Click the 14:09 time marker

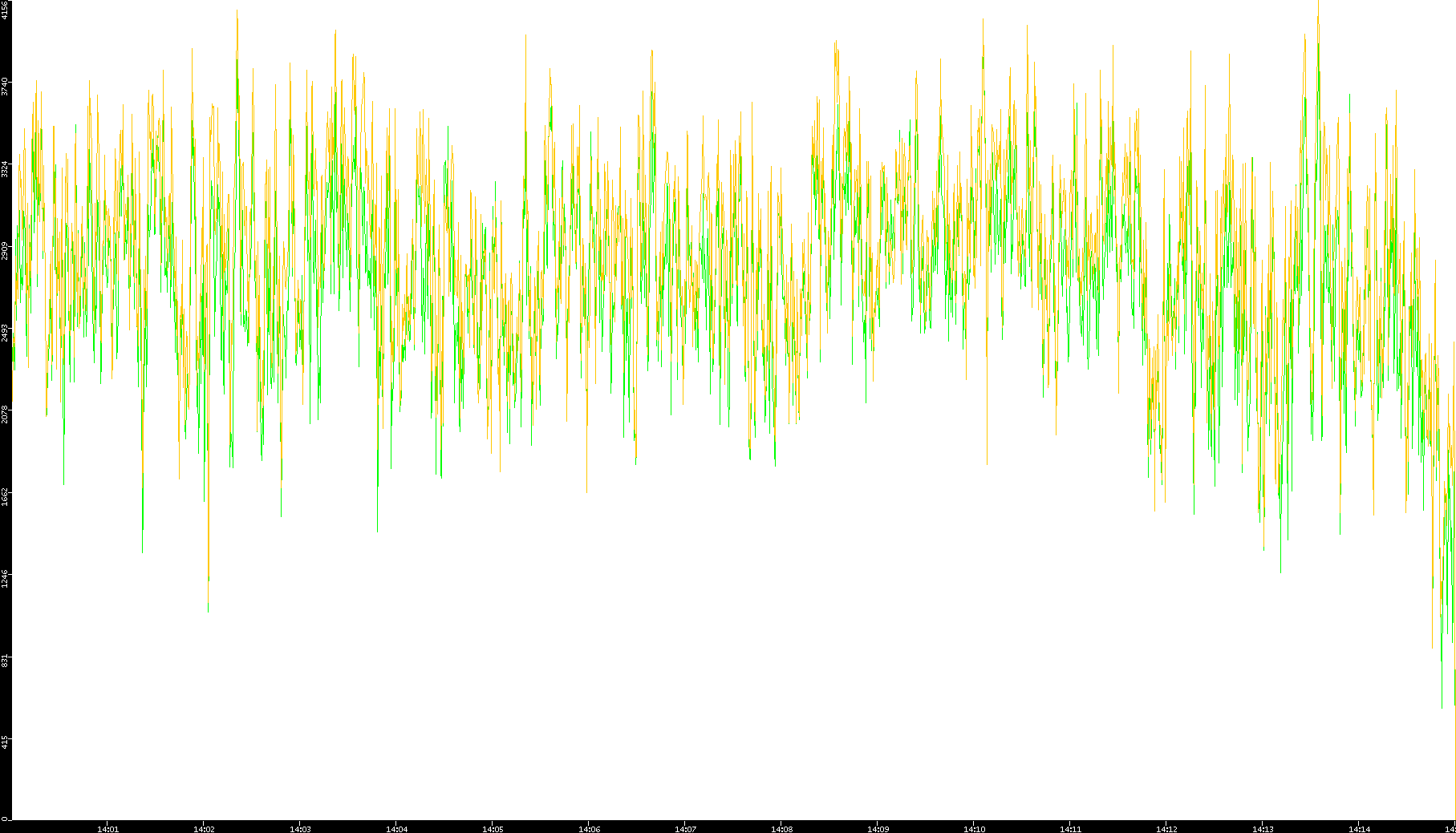pos(878,829)
